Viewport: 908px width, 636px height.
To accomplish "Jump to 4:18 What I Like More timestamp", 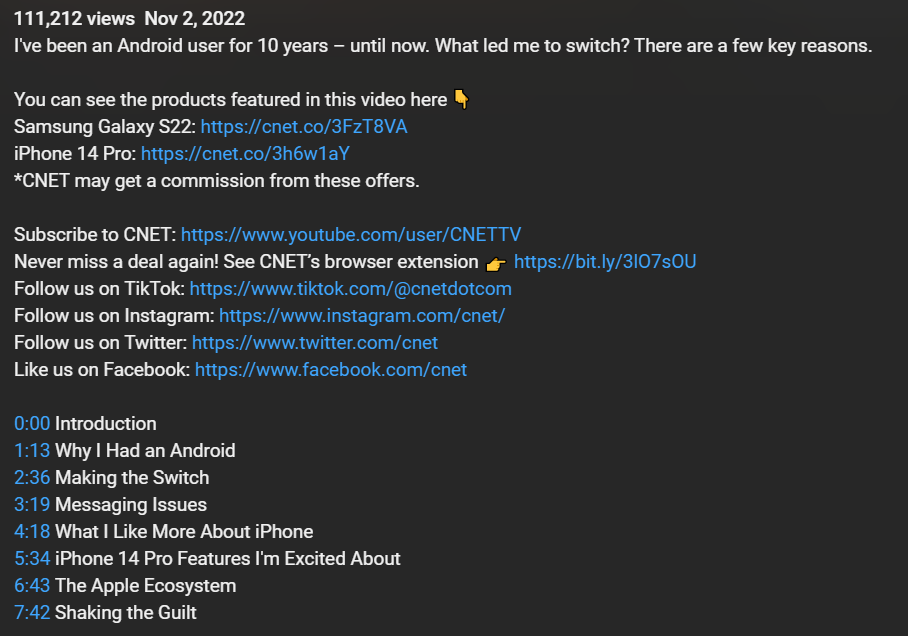I will click(x=32, y=531).
